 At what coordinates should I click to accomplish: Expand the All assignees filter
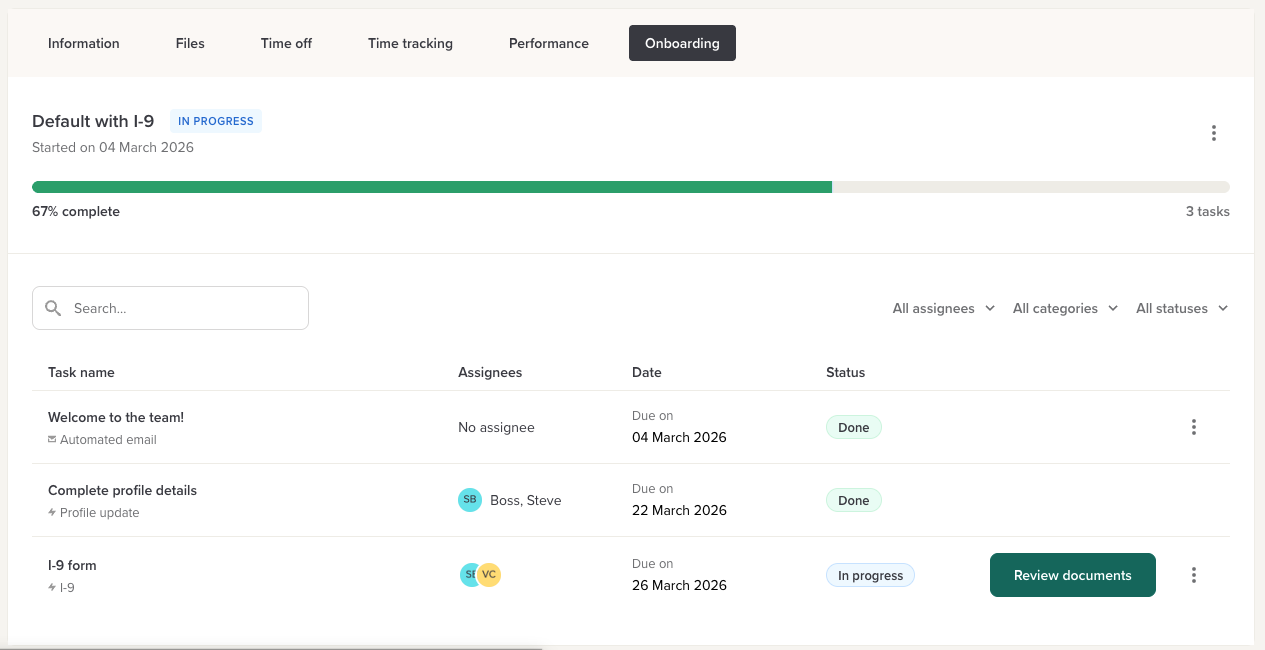click(943, 309)
